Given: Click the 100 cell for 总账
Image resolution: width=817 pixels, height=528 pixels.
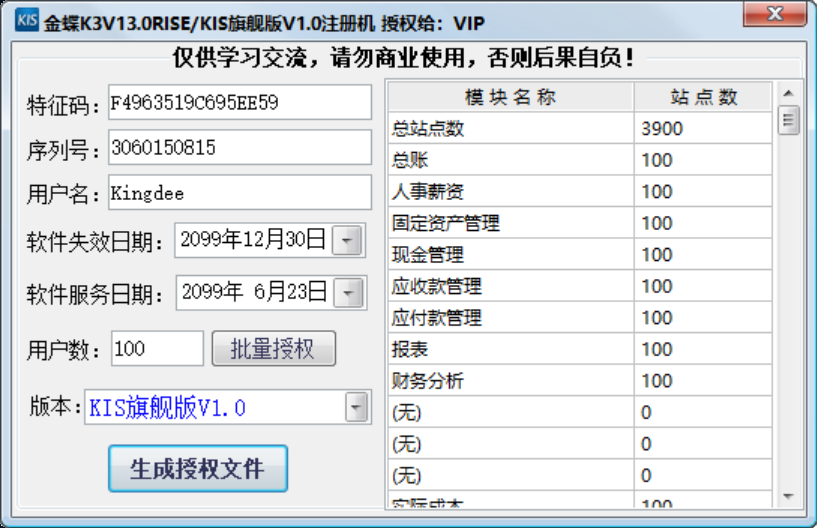Looking at the screenshot, I should (703, 160).
